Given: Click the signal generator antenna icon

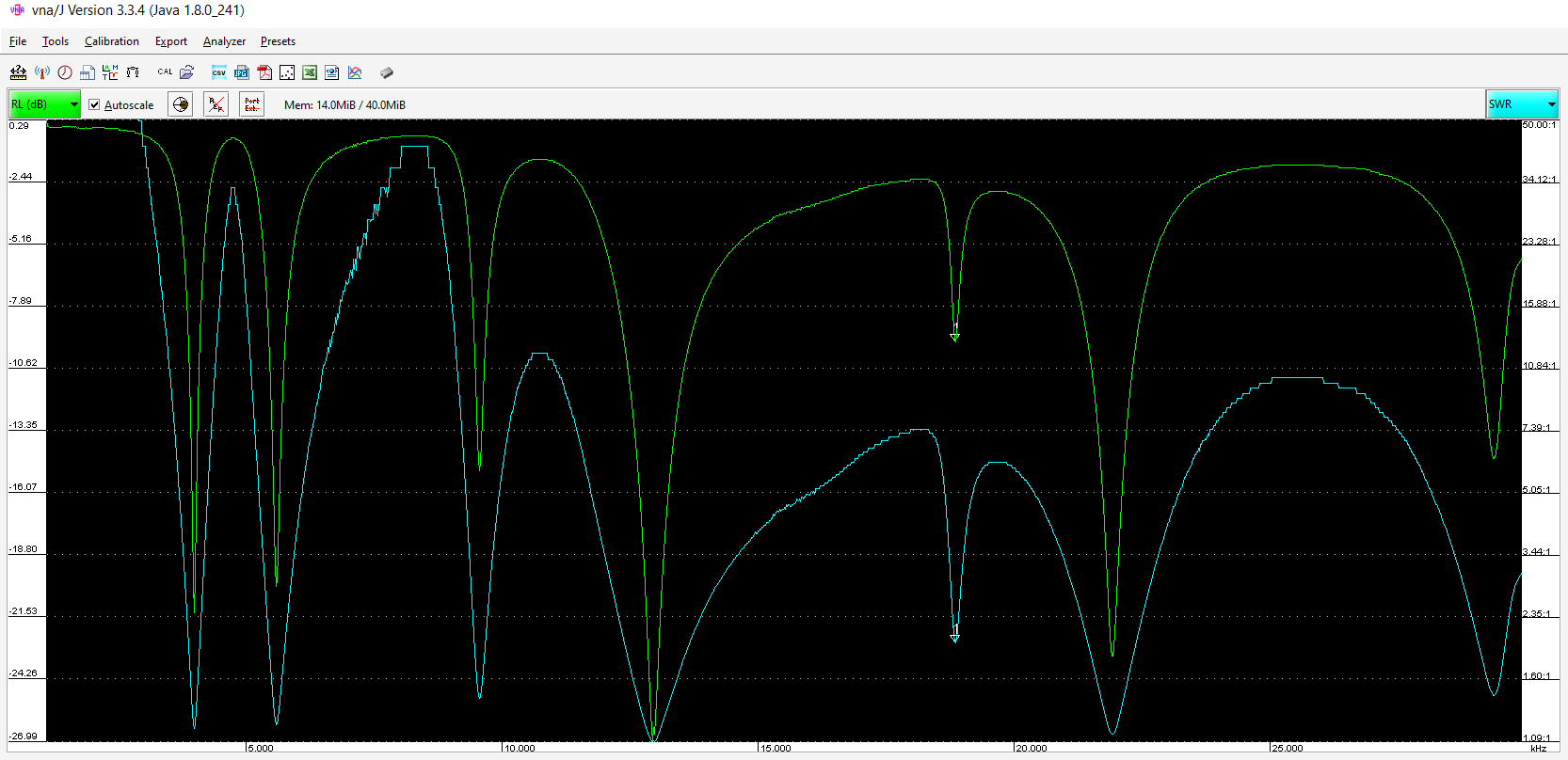Looking at the screenshot, I should pyautogui.click(x=42, y=72).
